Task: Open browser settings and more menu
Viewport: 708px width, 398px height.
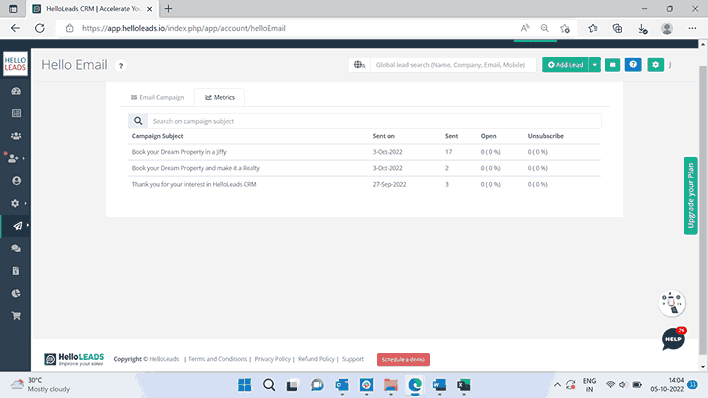Action: pyautogui.click(x=692, y=28)
